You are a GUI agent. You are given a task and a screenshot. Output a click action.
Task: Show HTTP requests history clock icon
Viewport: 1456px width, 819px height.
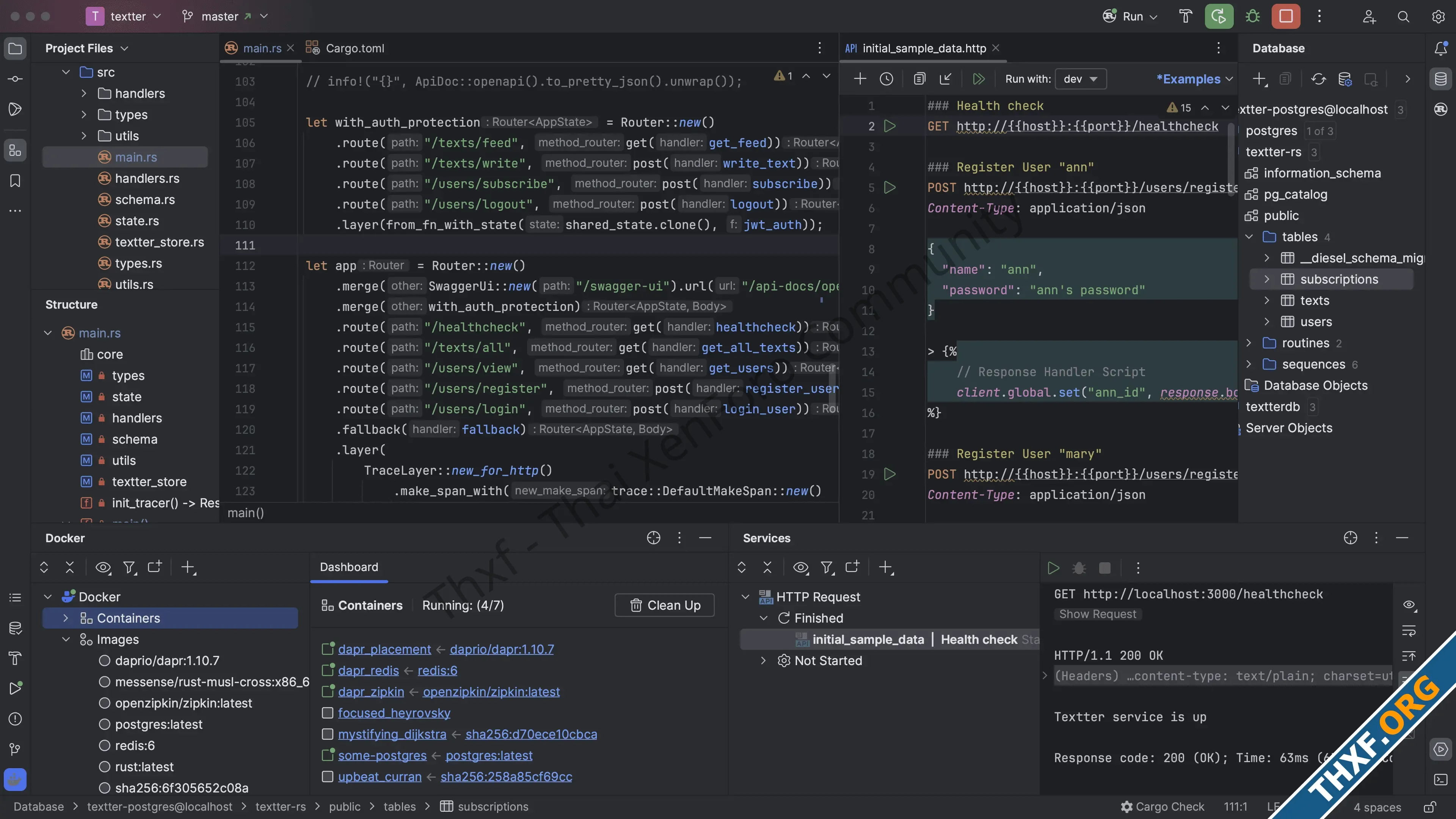pos(886,79)
